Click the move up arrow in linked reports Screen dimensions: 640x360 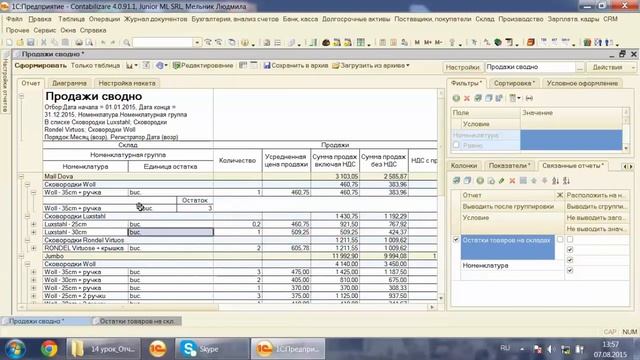534,181
